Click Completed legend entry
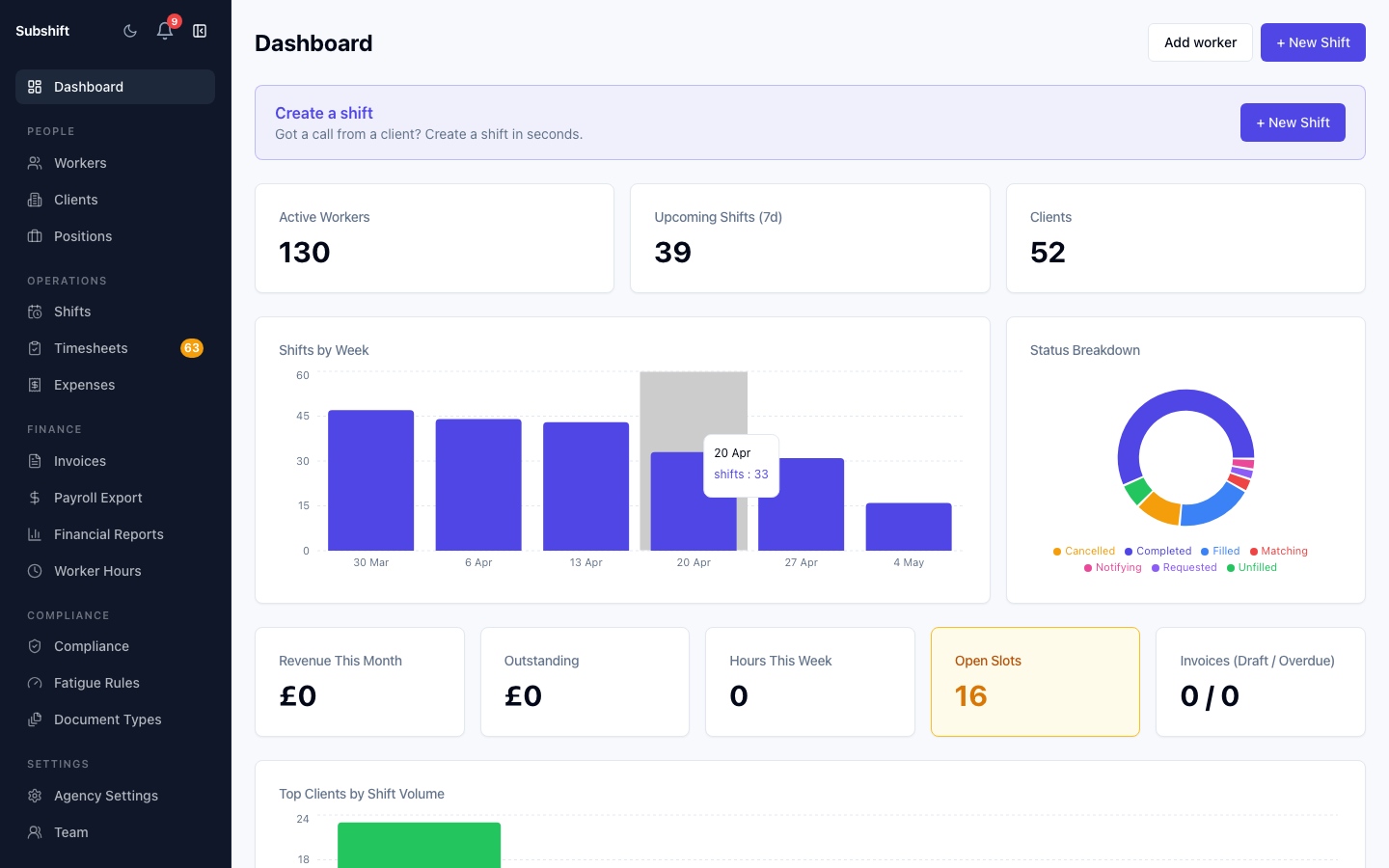This screenshot has width=1389, height=868. [x=1157, y=552]
